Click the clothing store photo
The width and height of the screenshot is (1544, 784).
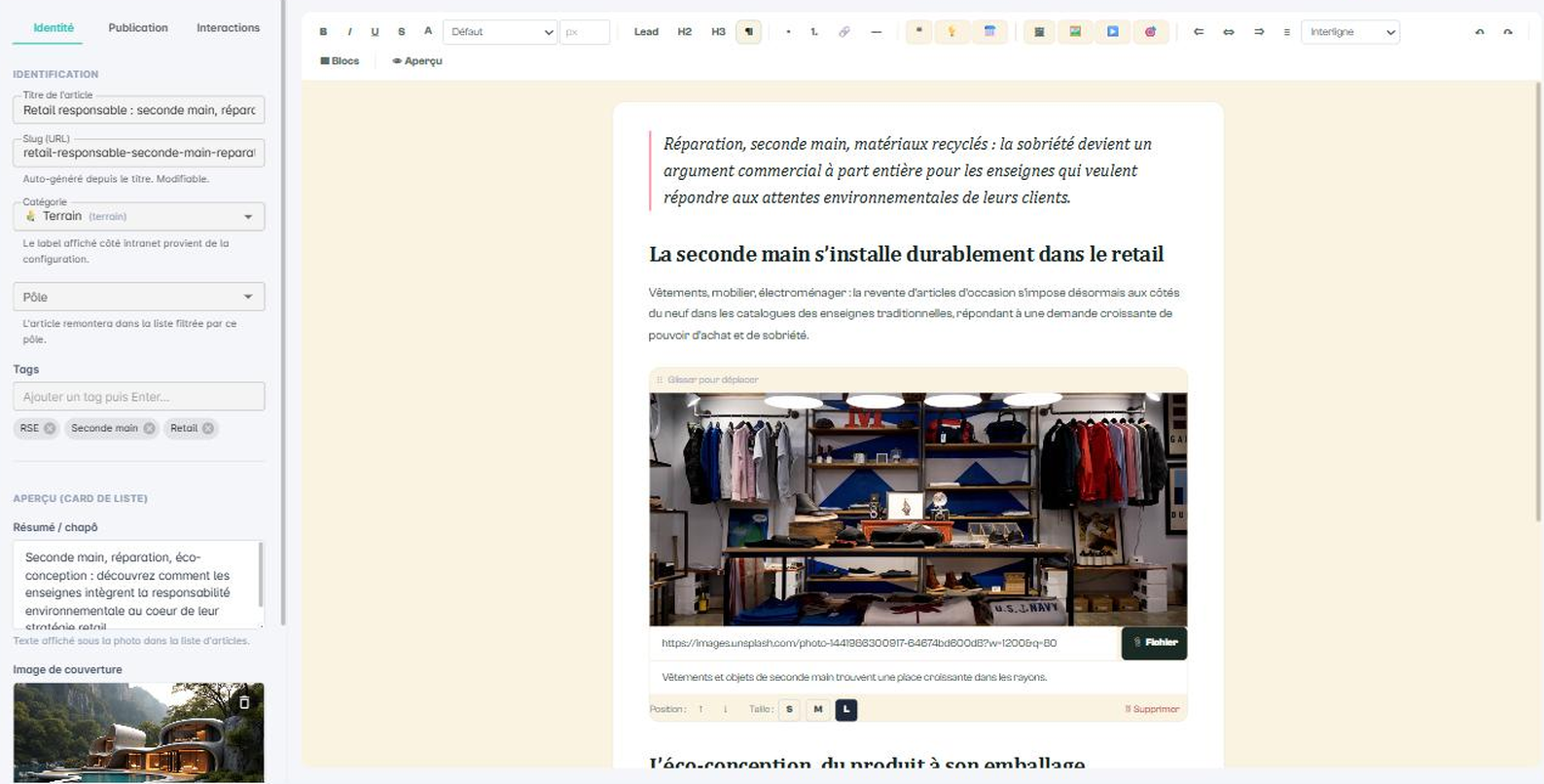point(917,509)
